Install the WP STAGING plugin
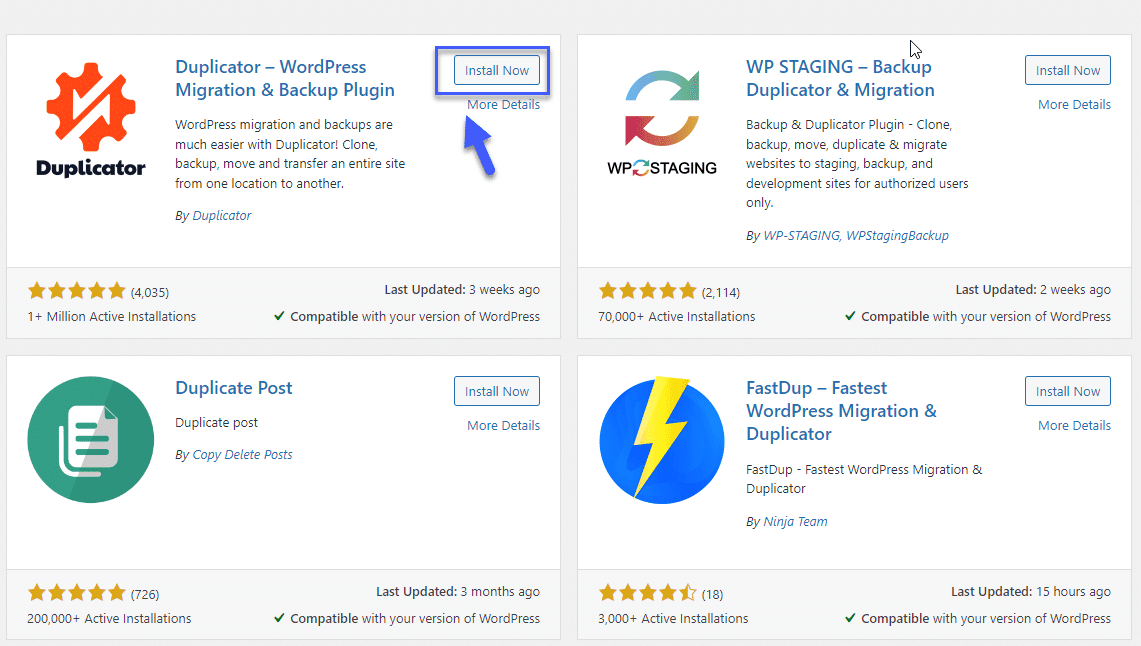Viewport: 1141px width, 646px height. (1067, 70)
